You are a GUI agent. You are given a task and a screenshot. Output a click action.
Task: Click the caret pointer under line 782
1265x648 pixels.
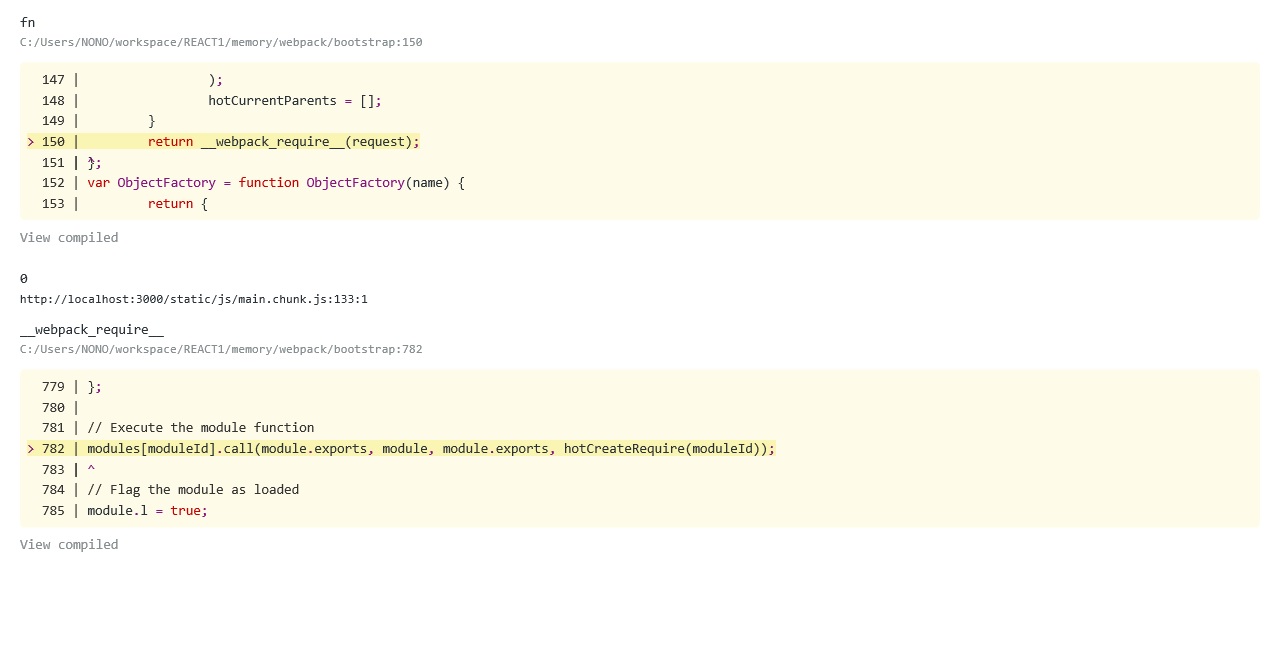[91, 470]
